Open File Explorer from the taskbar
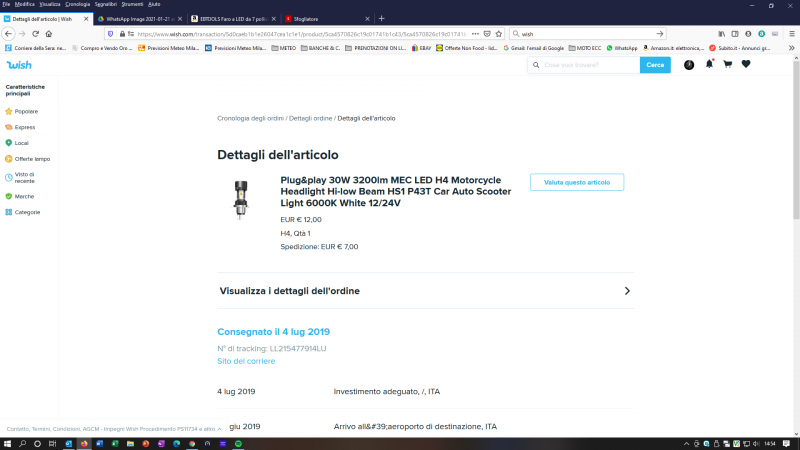Screen dimensions: 800x450 click(x=130, y=444)
